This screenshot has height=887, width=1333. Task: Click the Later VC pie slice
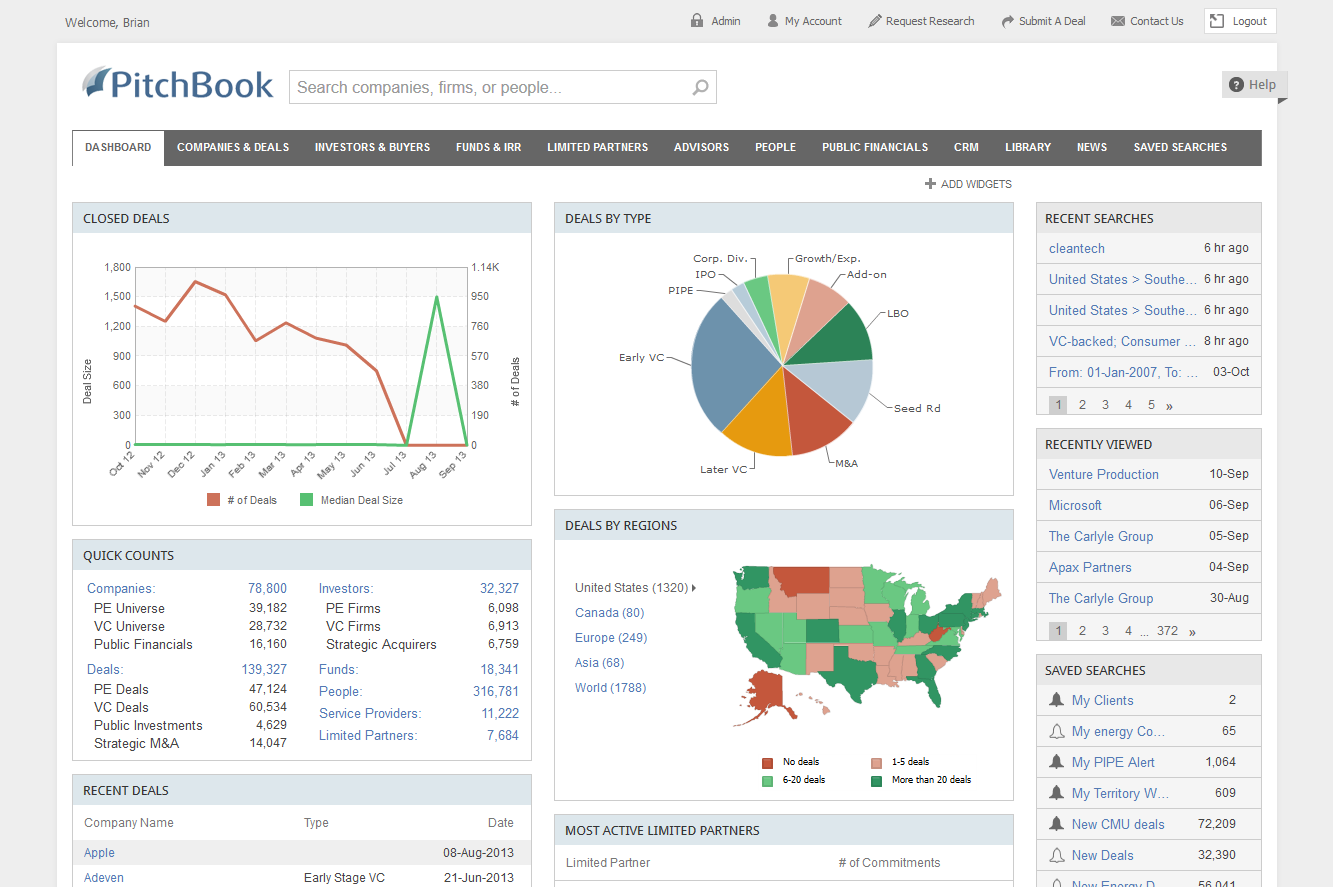coord(760,420)
